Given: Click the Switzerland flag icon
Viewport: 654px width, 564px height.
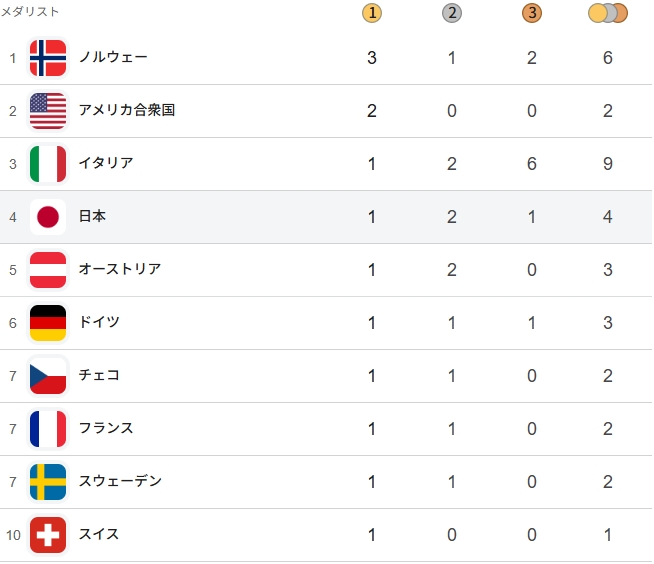Looking at the screenshot, I should pos(48,535).
